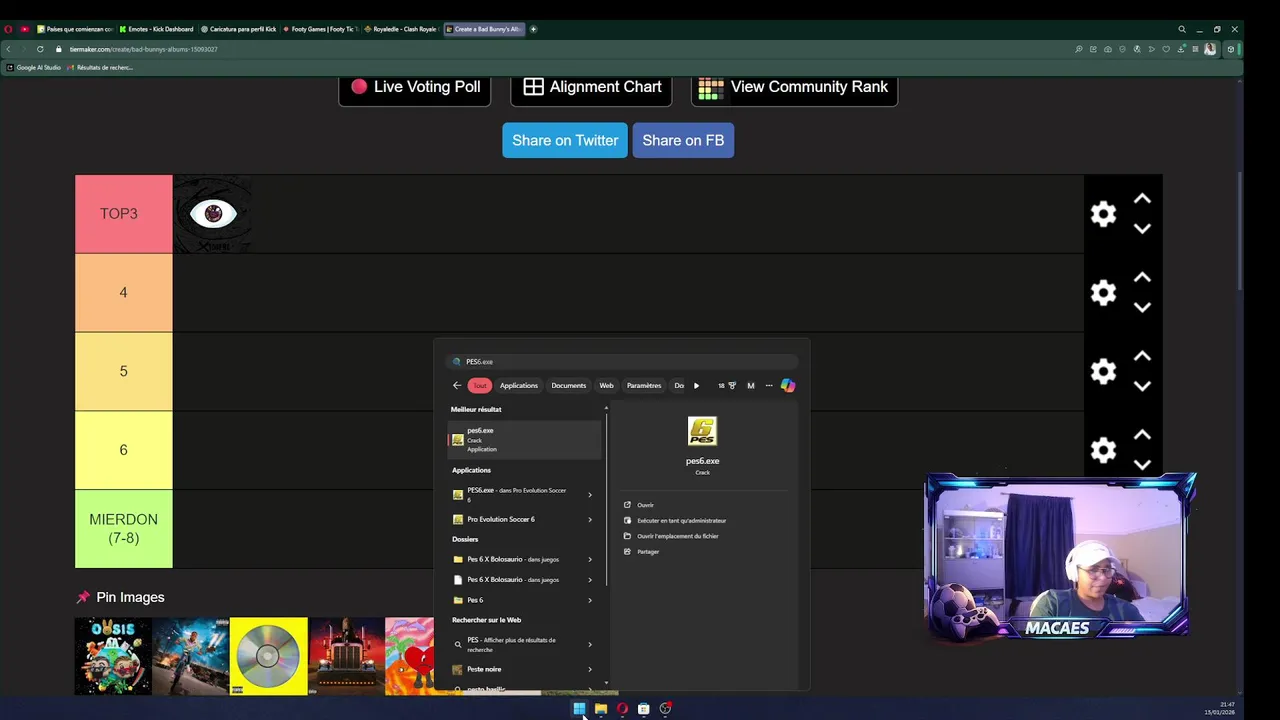Show more search filters with play arrow
Image resolution: width=1280 pixels, height=720 pixels.
click(696, 386)
